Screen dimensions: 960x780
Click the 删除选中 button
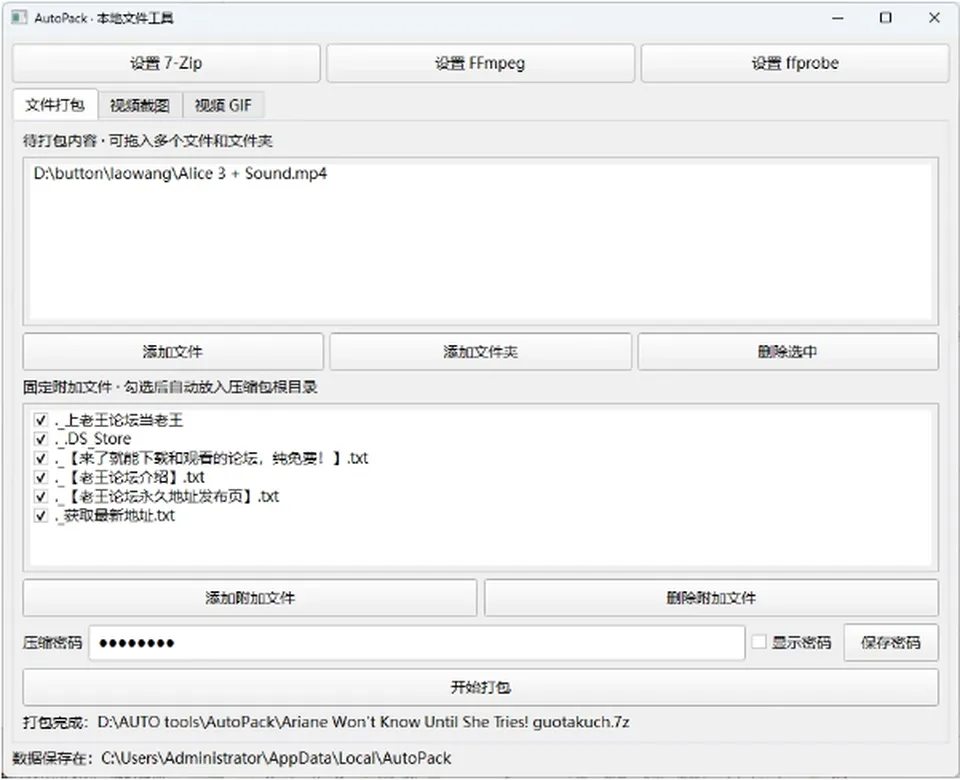(x=787, y=351)
